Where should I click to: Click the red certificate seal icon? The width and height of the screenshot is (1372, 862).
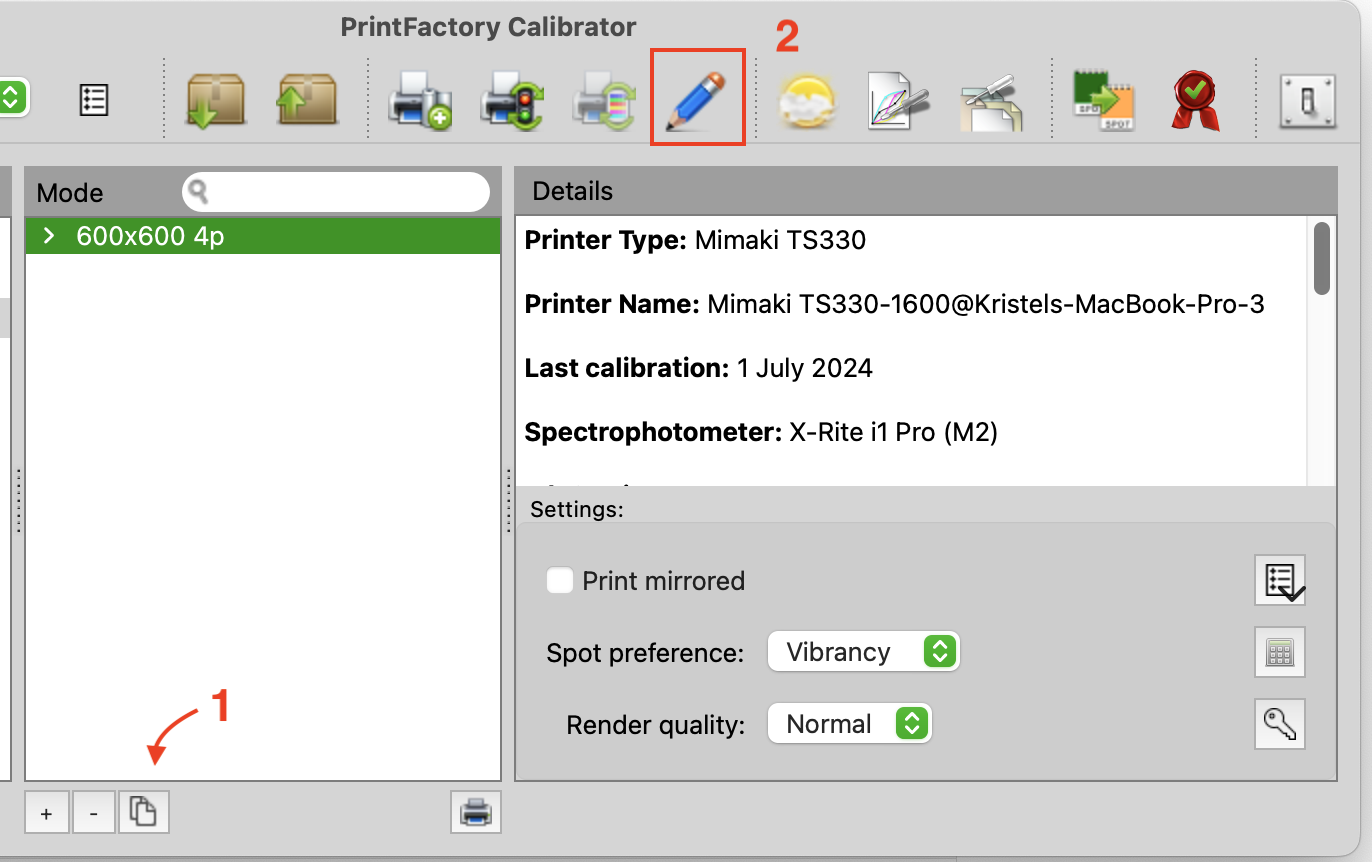(x=1194, y=100)
